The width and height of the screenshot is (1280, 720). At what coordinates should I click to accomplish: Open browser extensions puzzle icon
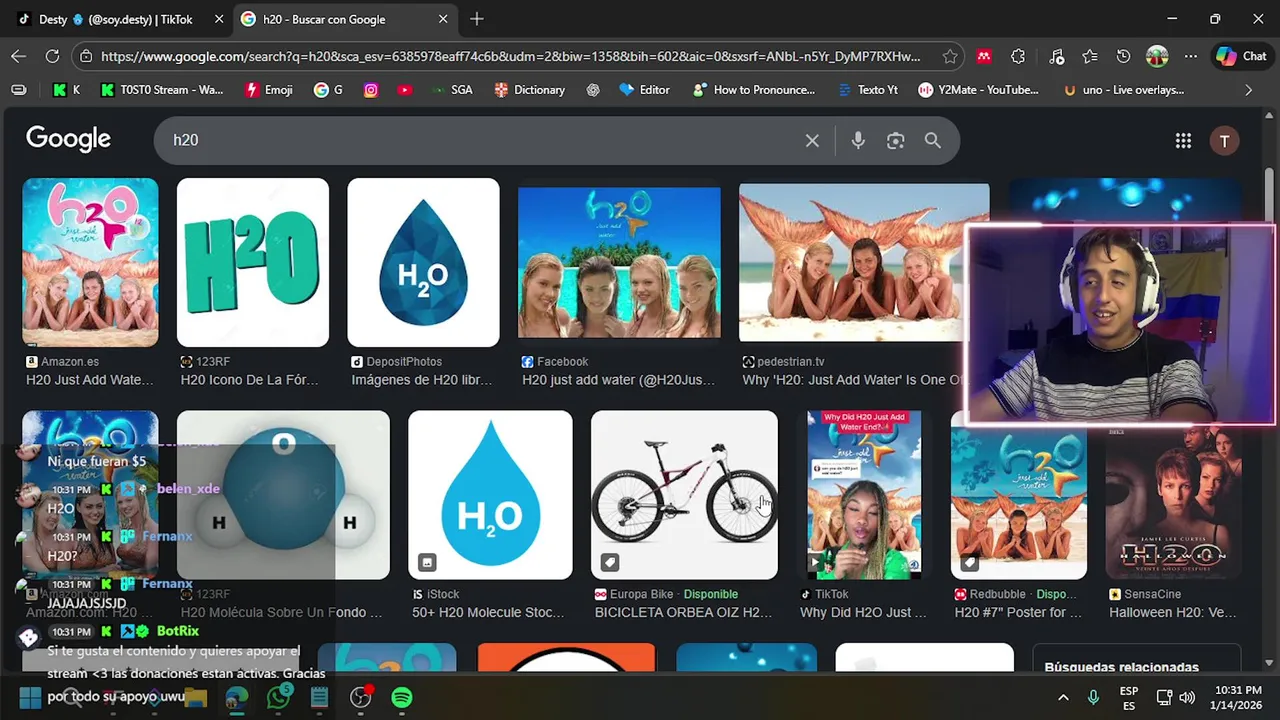1018,57
